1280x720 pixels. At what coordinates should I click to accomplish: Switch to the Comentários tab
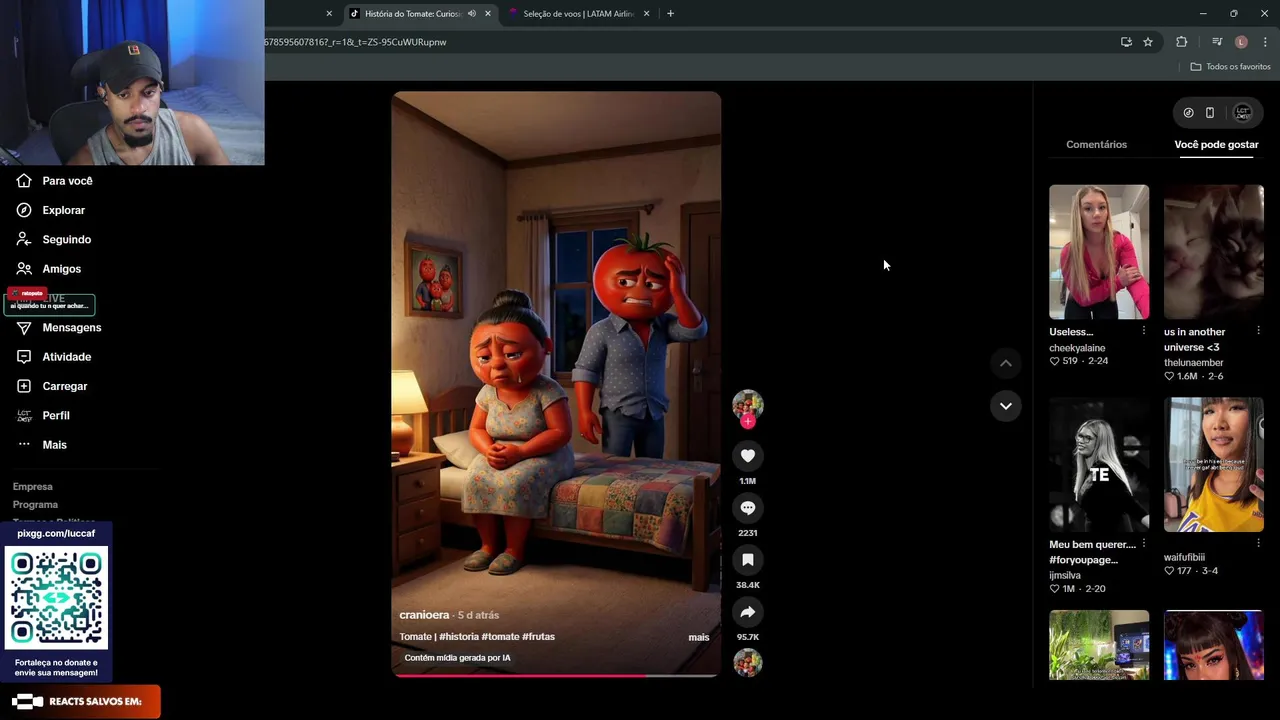click(x=1096, y=145)
